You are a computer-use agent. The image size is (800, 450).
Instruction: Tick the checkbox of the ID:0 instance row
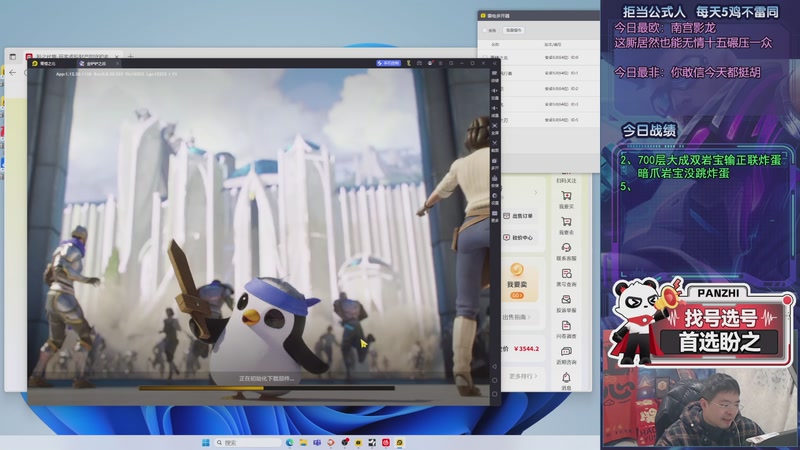tap(485, 58)
